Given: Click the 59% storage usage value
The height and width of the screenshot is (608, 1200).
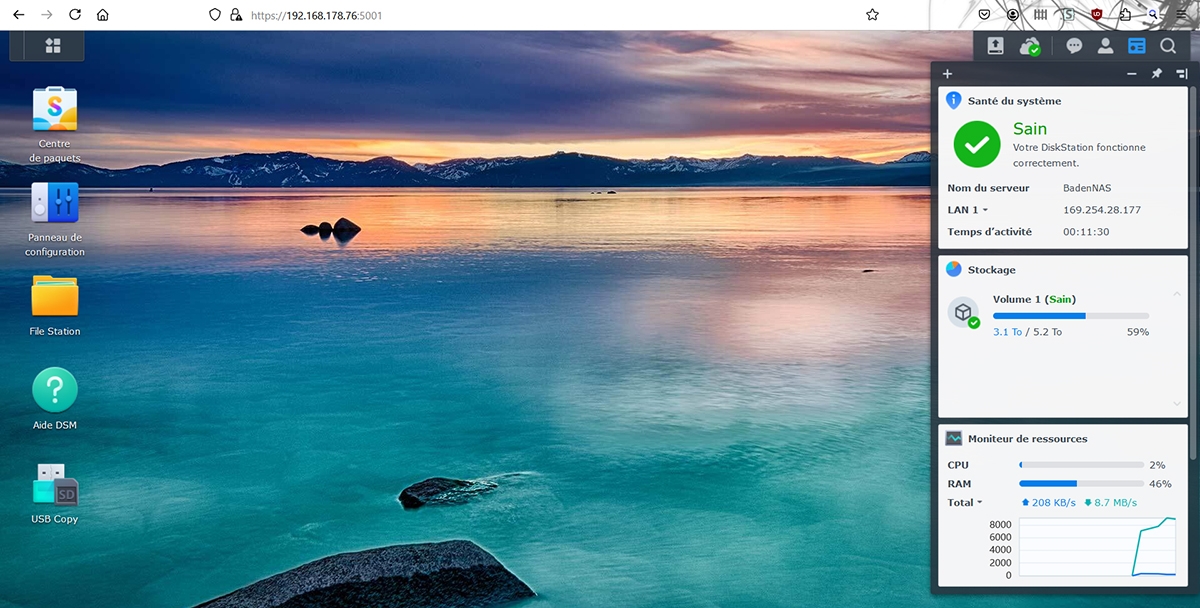Looking at the screenshot, I should coord(1138,332).
